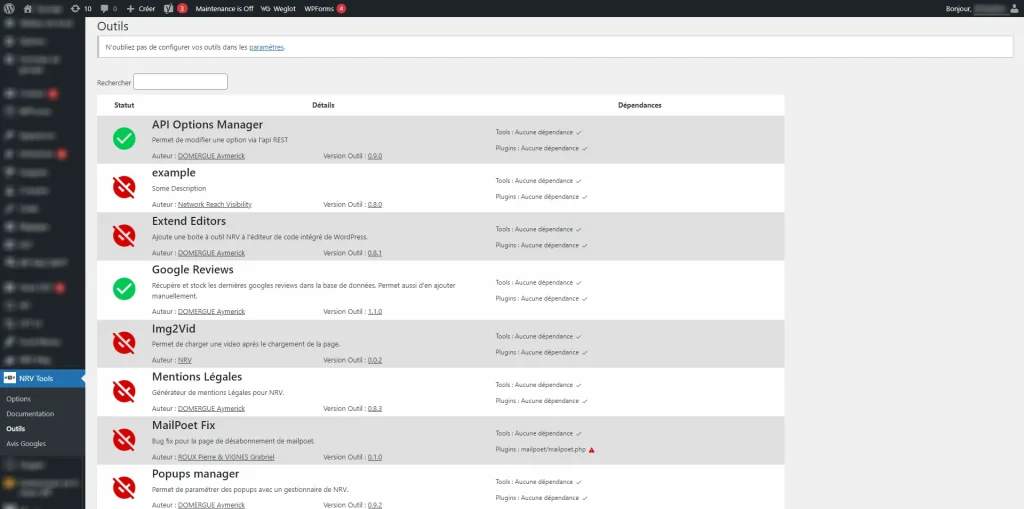The image size is (1024, 509).
Task: Toggle the green status icon for API Options Manager
Action: coord(124,139)
